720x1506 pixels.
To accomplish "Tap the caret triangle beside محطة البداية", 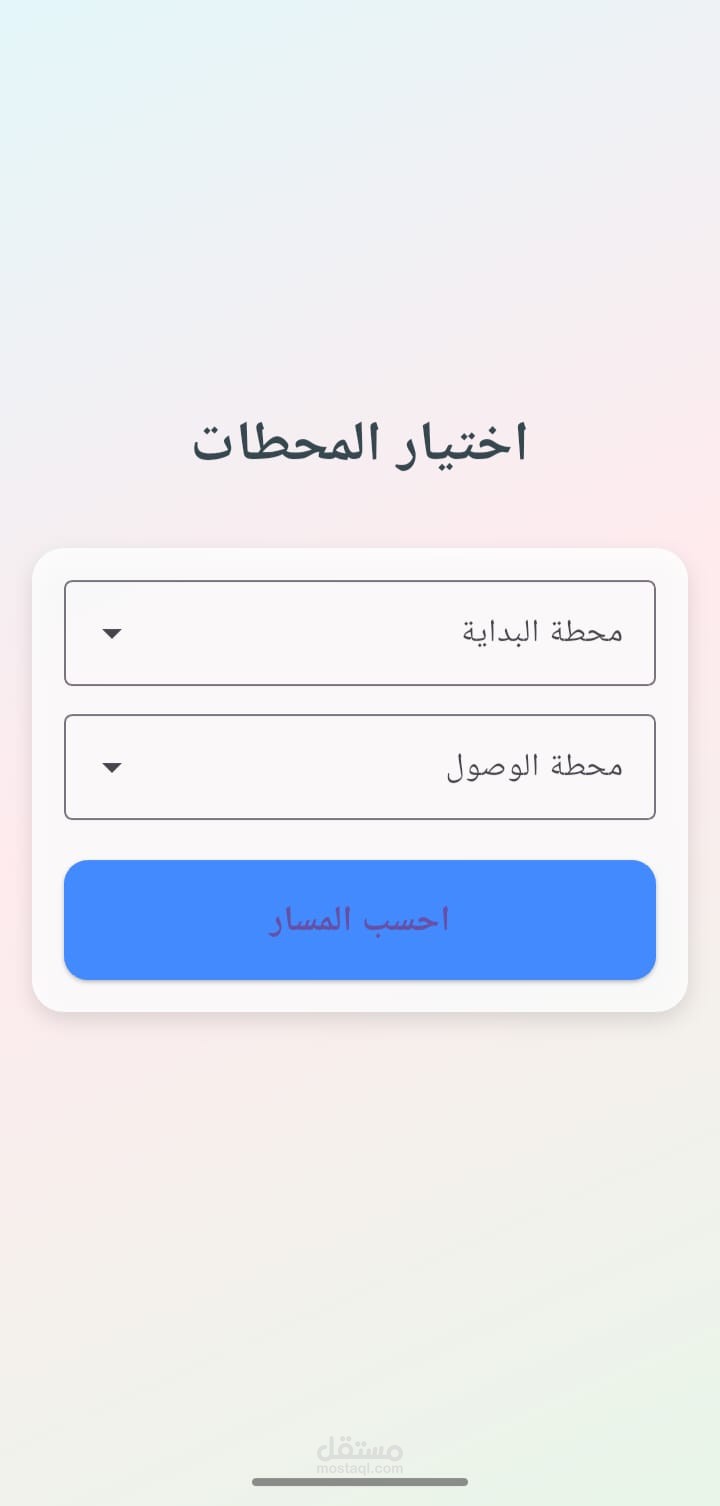I will (112, 633).
